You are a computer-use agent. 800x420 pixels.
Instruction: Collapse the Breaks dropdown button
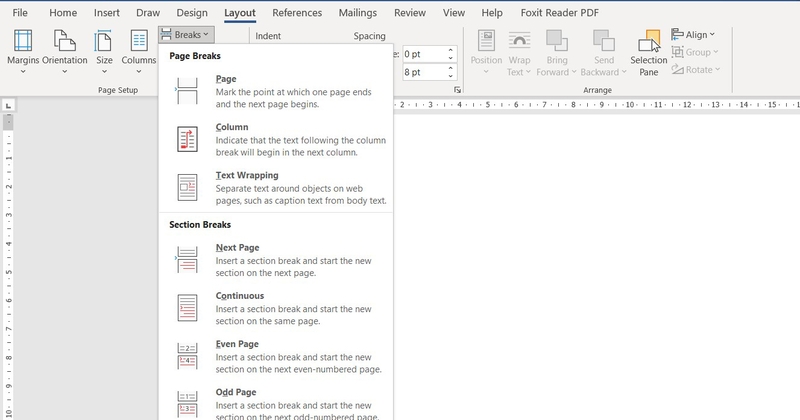click(186, 35)
